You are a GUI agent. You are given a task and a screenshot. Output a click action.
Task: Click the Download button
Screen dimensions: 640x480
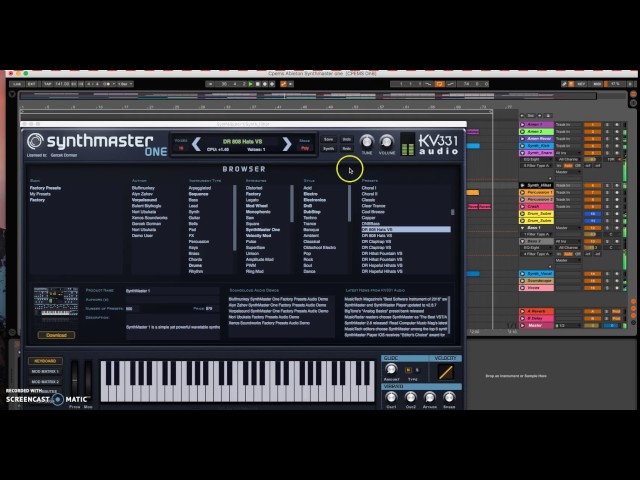pyautogui.click(x=56, y=335)
